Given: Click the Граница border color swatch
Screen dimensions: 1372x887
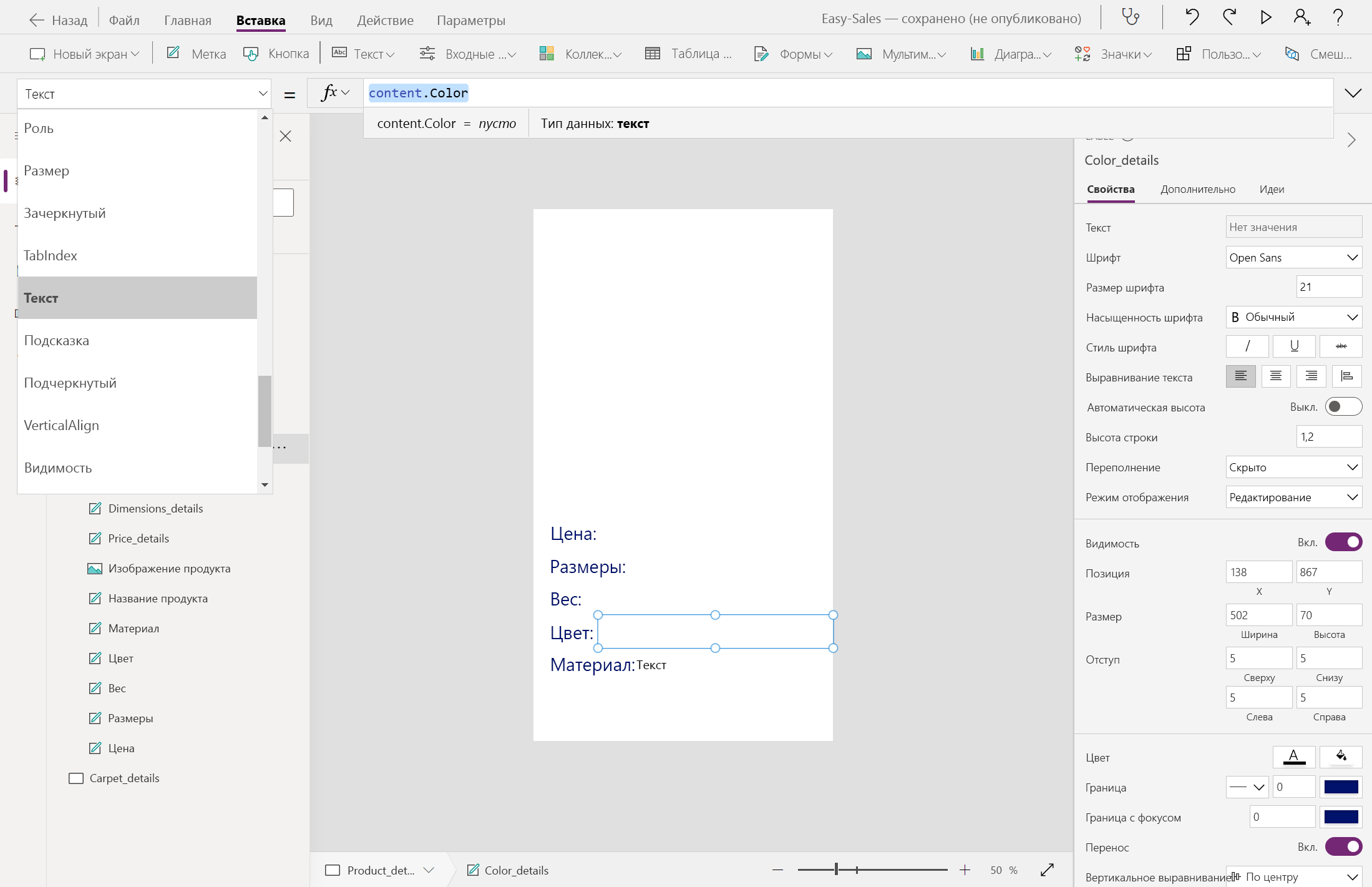Looking at the screenshot, I should click(x=1341, y=787).
